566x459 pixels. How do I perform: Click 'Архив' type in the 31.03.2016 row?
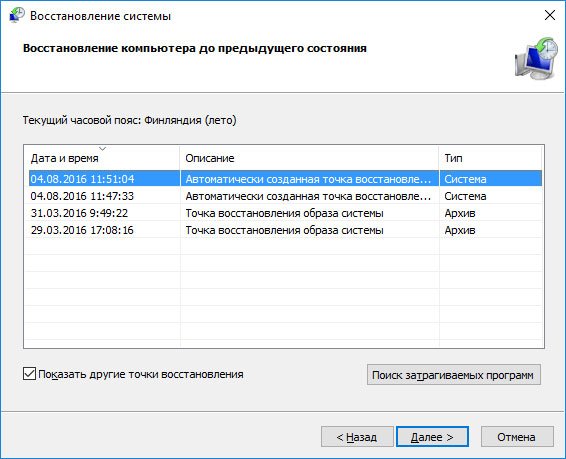(460, 213)
